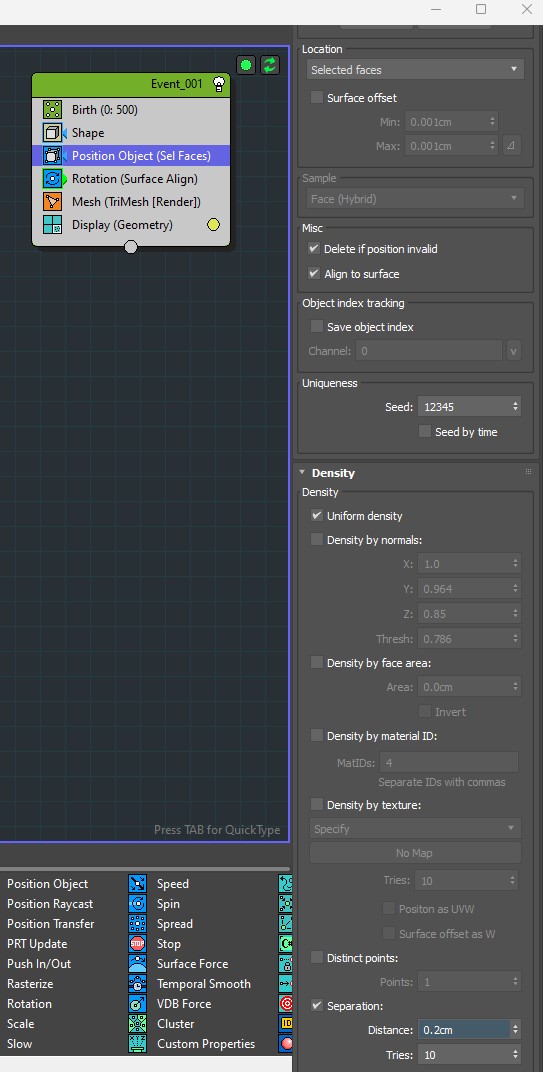Click the Rotation (Surface Align) operator icon

pyautogui.click(x=53, y=179)
